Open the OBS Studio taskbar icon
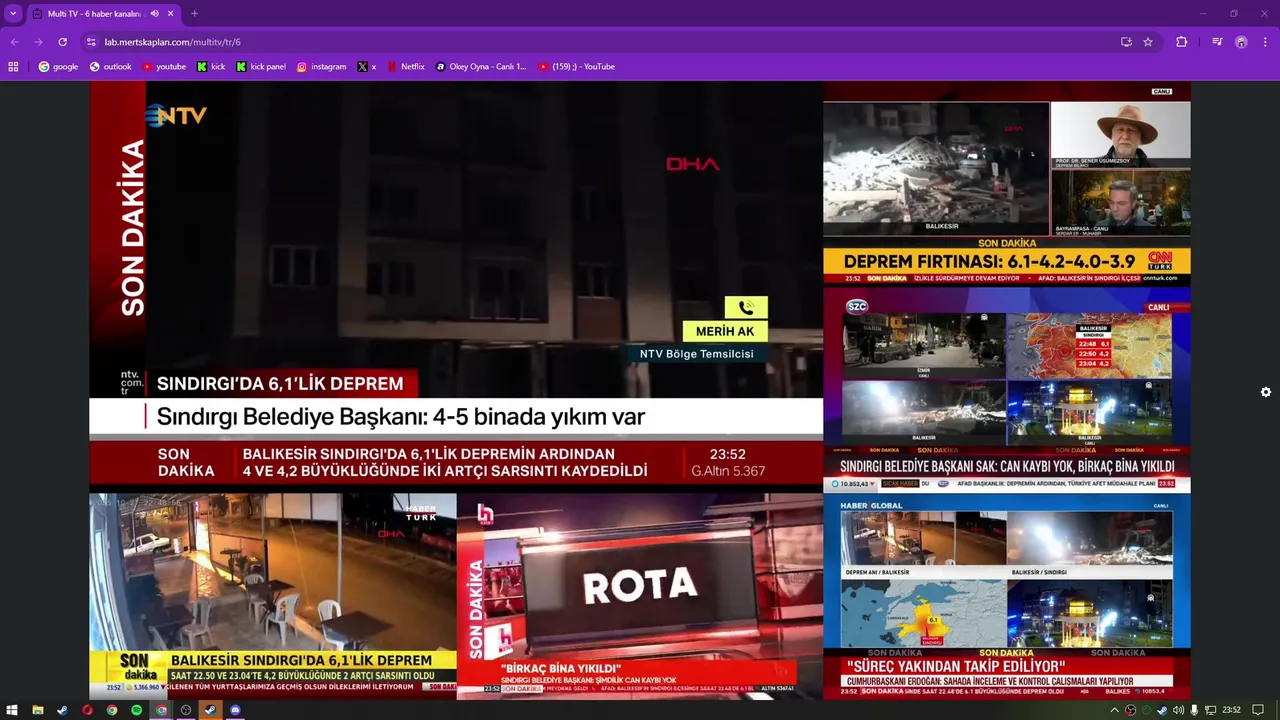Screen dimensions: 1280x720 pos(186,710)
